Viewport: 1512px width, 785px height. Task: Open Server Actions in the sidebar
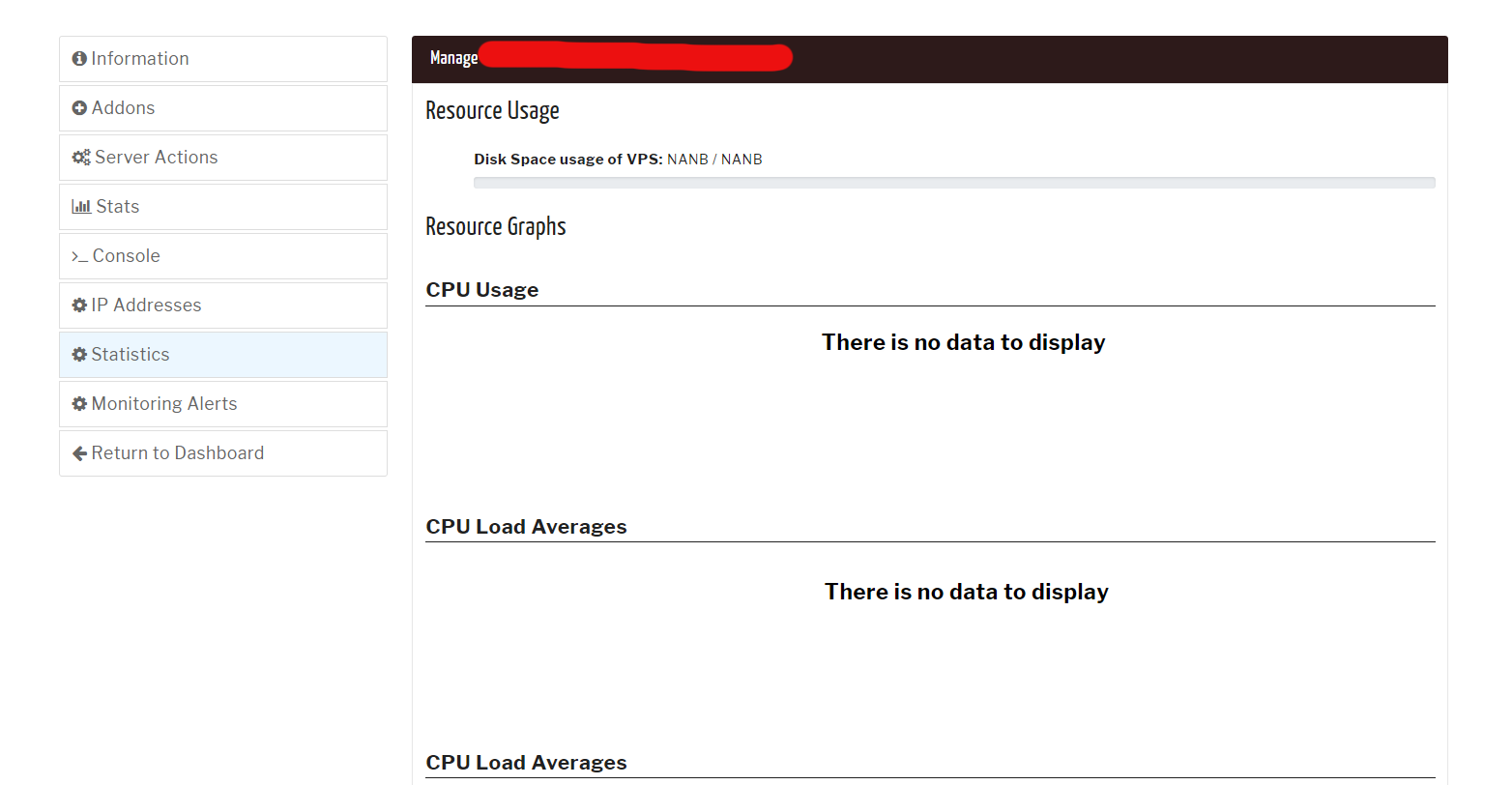(156, 158)
